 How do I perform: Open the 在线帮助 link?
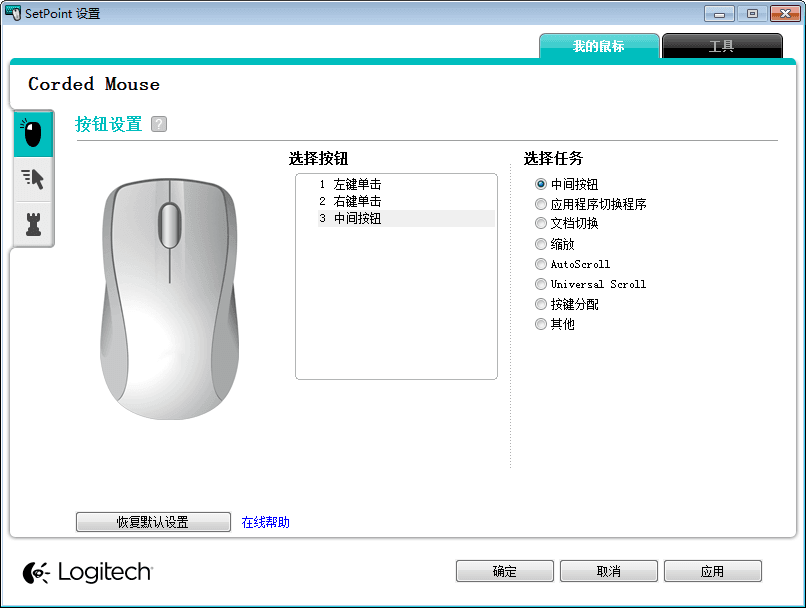264,521
